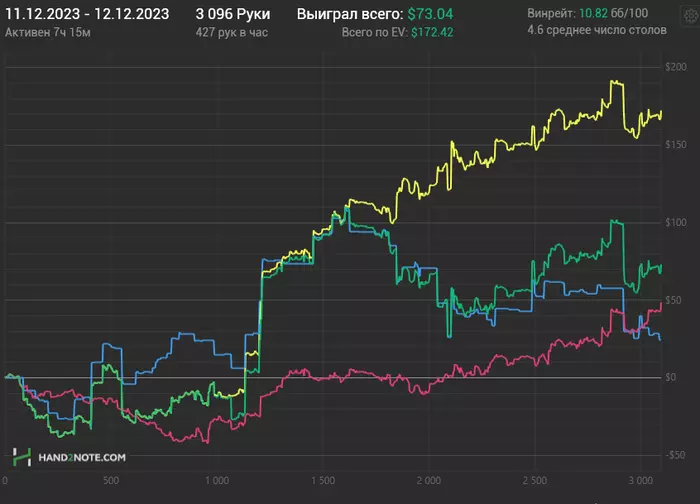
Task: Click the date range 11.12.2023 - 12.12.2023
Action: [x=87, y=14]
